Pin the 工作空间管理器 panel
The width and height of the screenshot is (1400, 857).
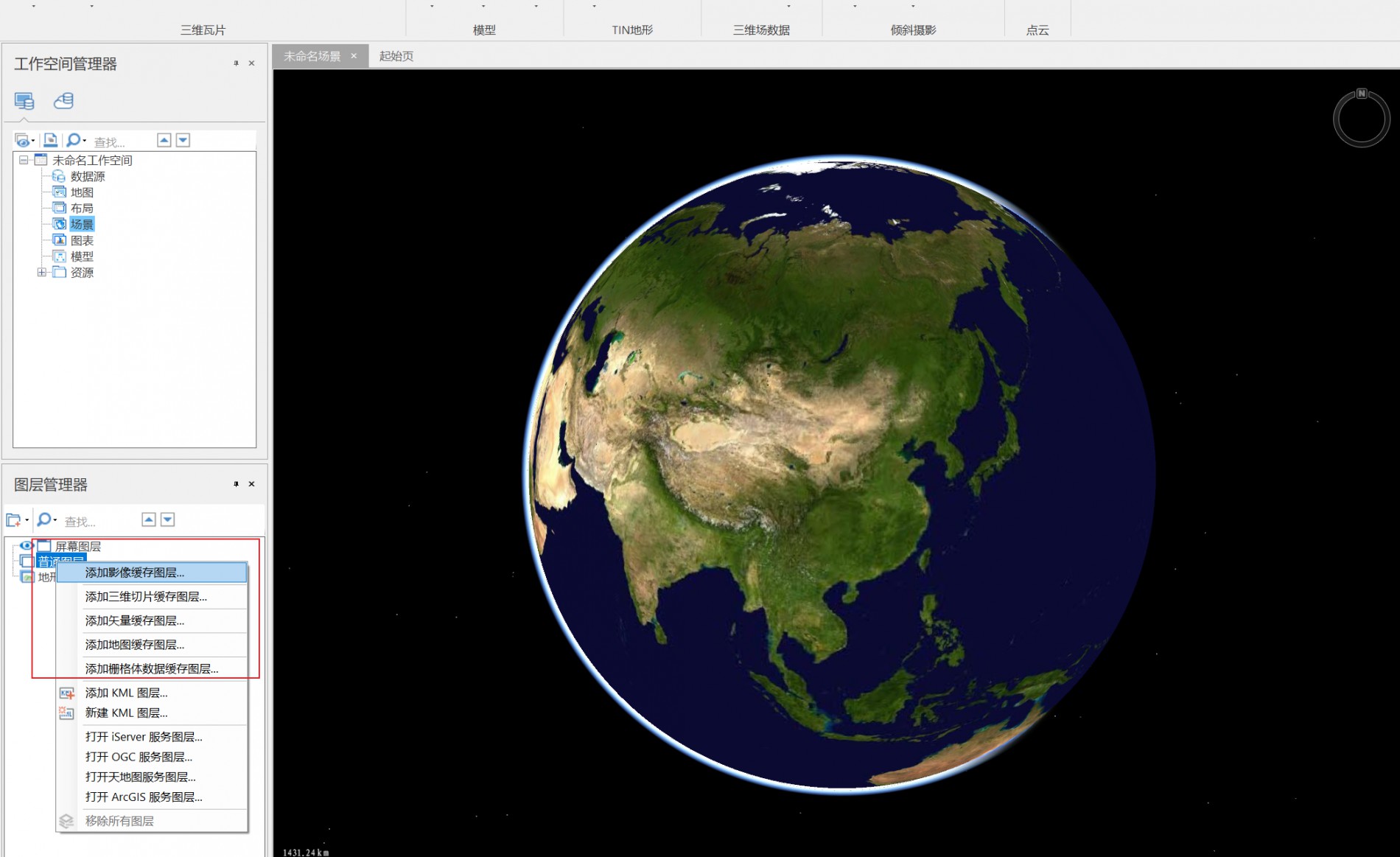236,63
